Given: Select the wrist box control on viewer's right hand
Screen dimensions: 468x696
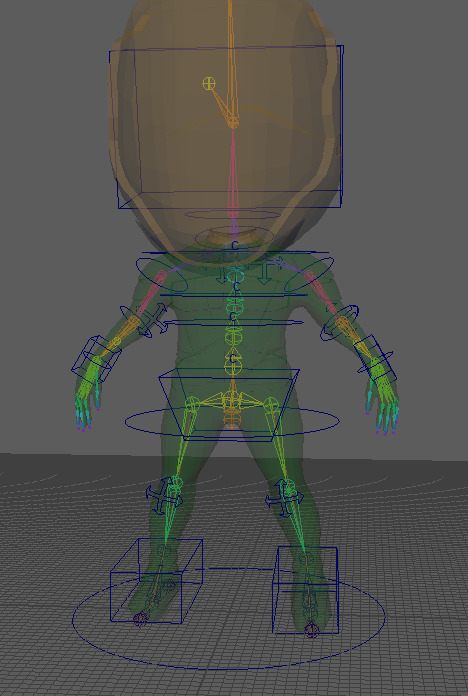Looking at the screenshot, I should 377,359.
